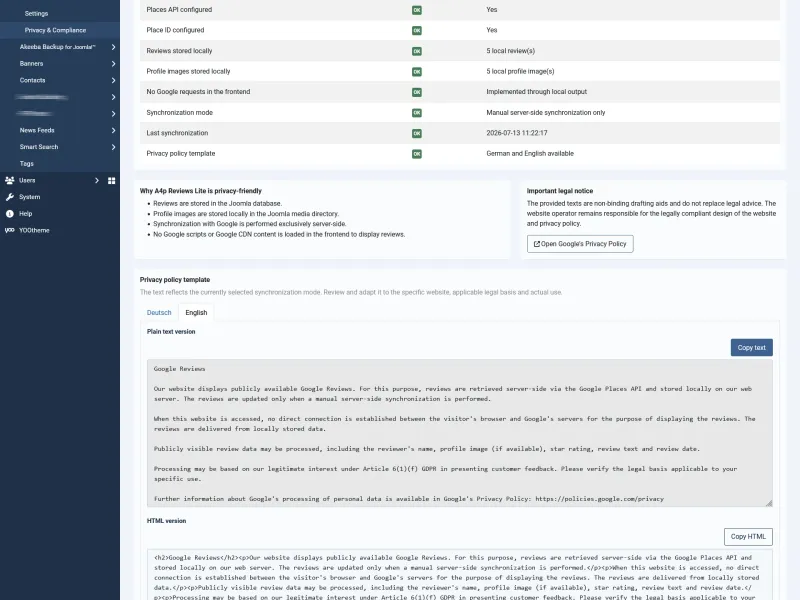Screen dimensions: 800x600
Task: Click the OK badge for Synchronization mode
Action: [x=417, y=113]
